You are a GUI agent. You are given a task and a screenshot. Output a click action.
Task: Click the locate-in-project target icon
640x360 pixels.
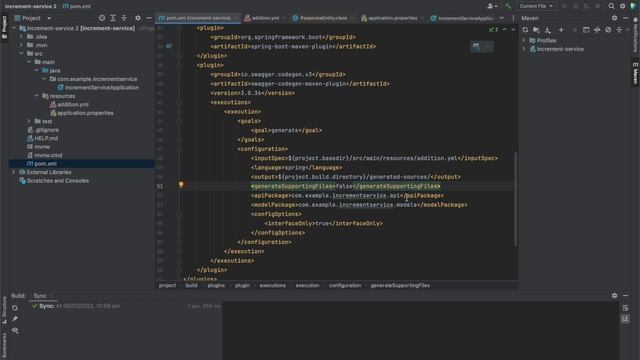click(102, 18)
